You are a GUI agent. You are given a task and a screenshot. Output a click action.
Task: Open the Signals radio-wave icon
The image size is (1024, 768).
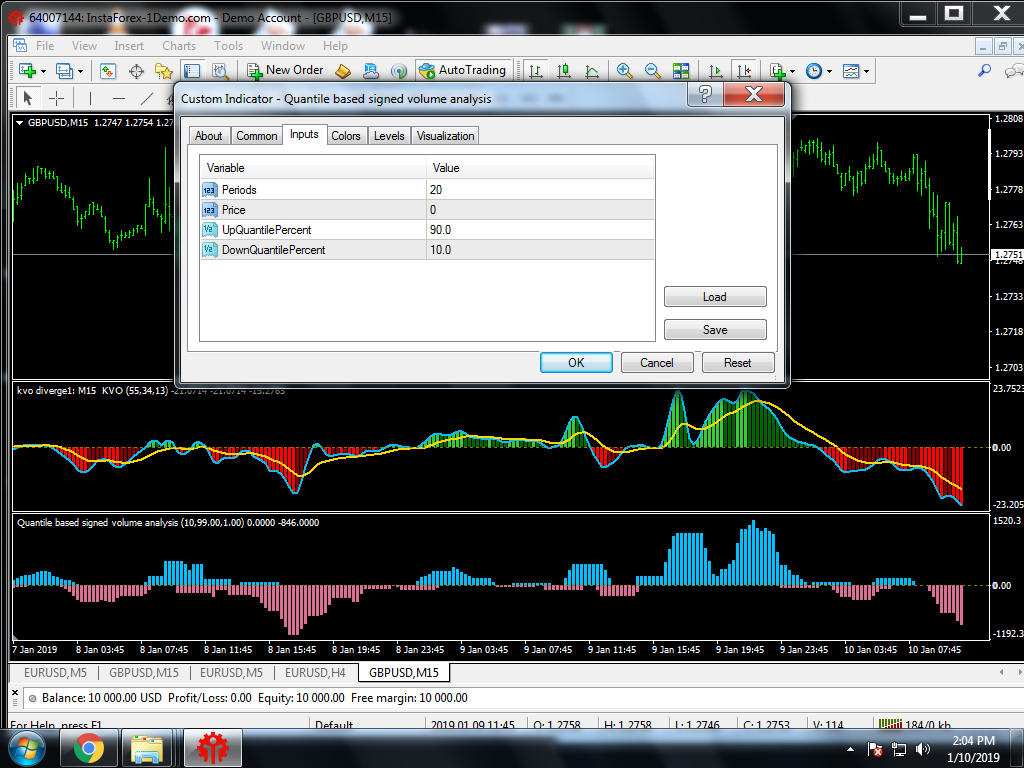[398, 71]
